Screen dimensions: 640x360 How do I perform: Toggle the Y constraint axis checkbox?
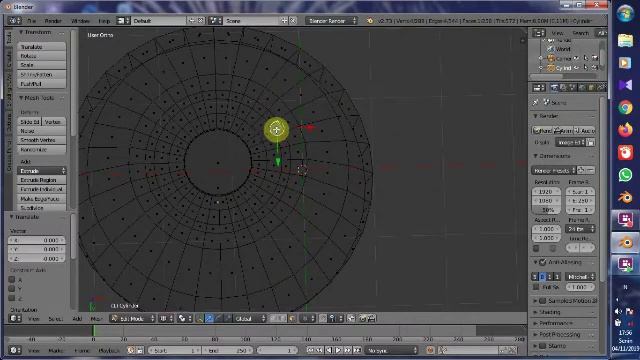point(12,289)
